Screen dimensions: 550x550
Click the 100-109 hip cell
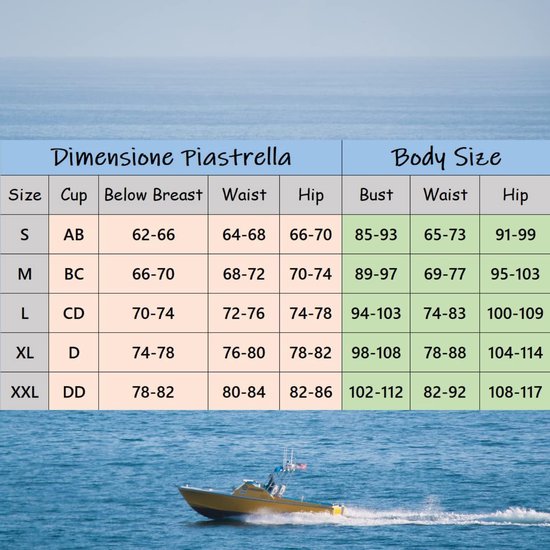[515, 313]
